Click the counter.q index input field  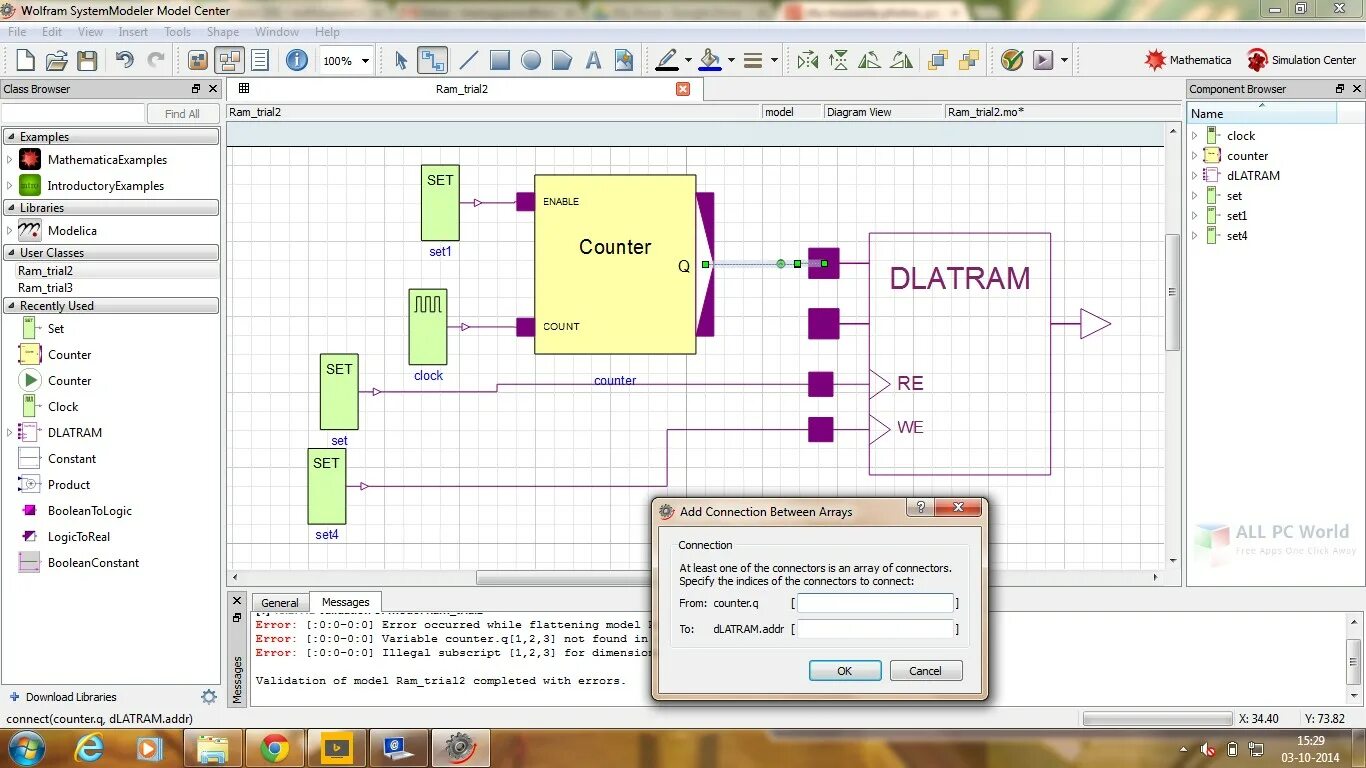[875, 603]
